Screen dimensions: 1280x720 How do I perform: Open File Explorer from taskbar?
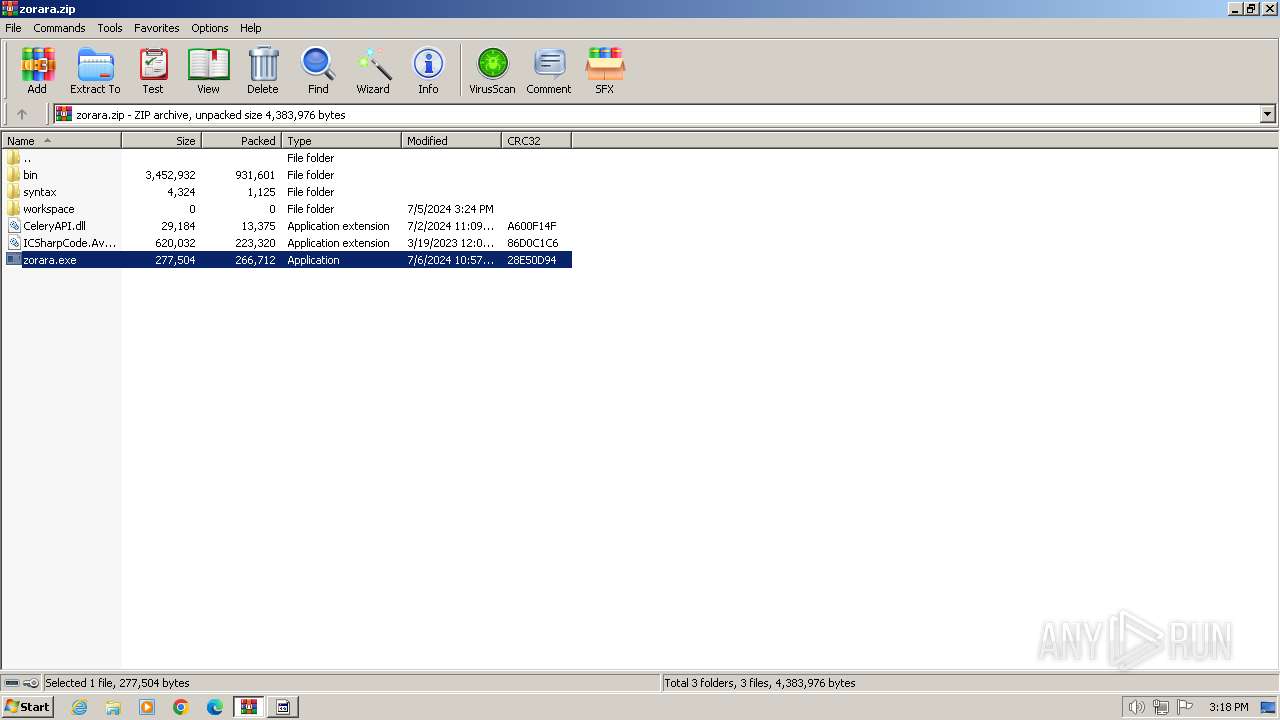click(x=113, y=707)
